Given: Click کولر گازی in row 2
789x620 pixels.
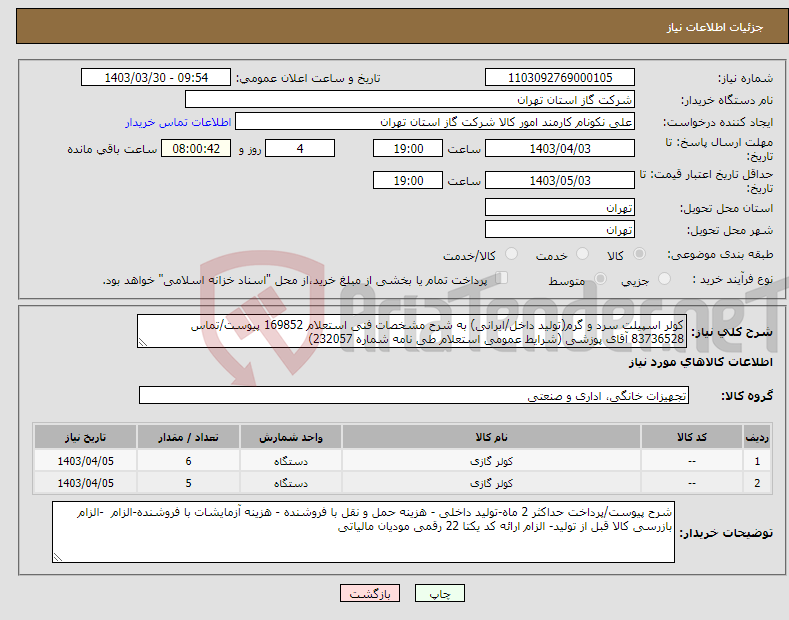Looking at the screenshot, I should (491, 483).
